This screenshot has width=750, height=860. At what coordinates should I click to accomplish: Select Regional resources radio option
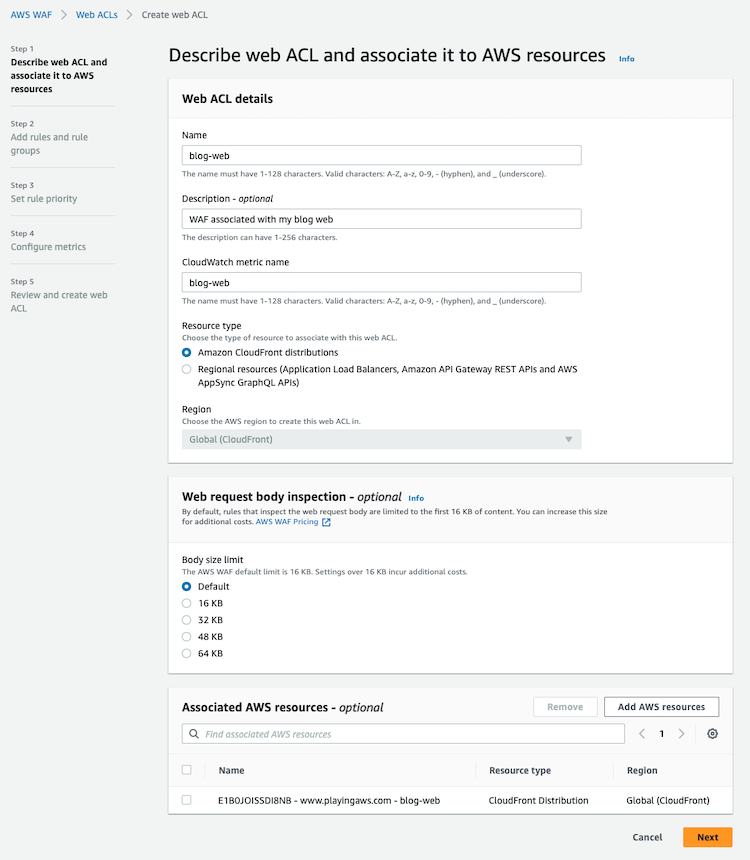click(187, 369)
